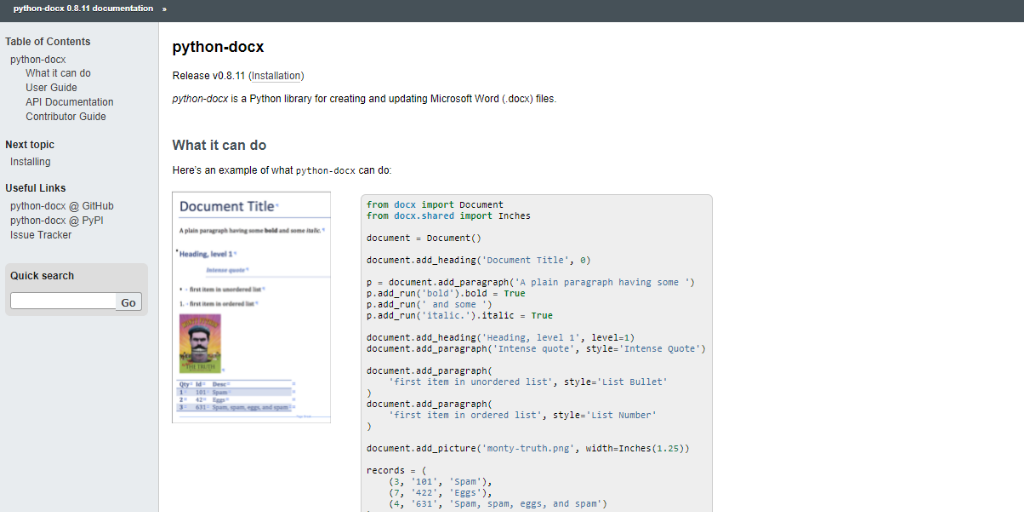The width and height of the screenshot is (1024, 512).
Task: Open python-docx @ GitHub link
Action: [x=62, y=206]
